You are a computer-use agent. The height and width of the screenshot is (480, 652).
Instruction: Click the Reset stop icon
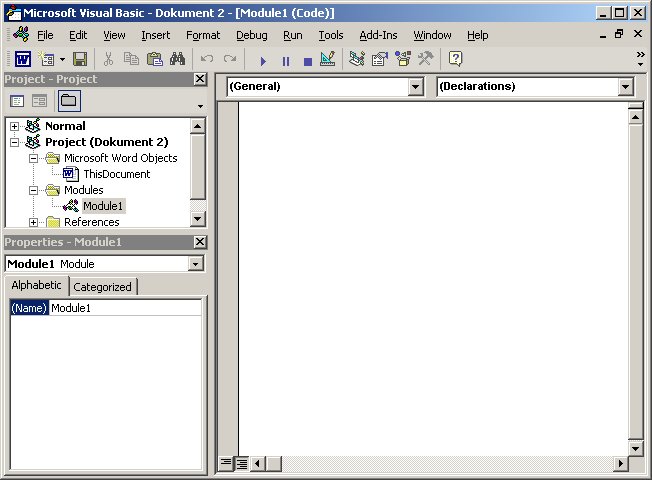pos(308,62)
